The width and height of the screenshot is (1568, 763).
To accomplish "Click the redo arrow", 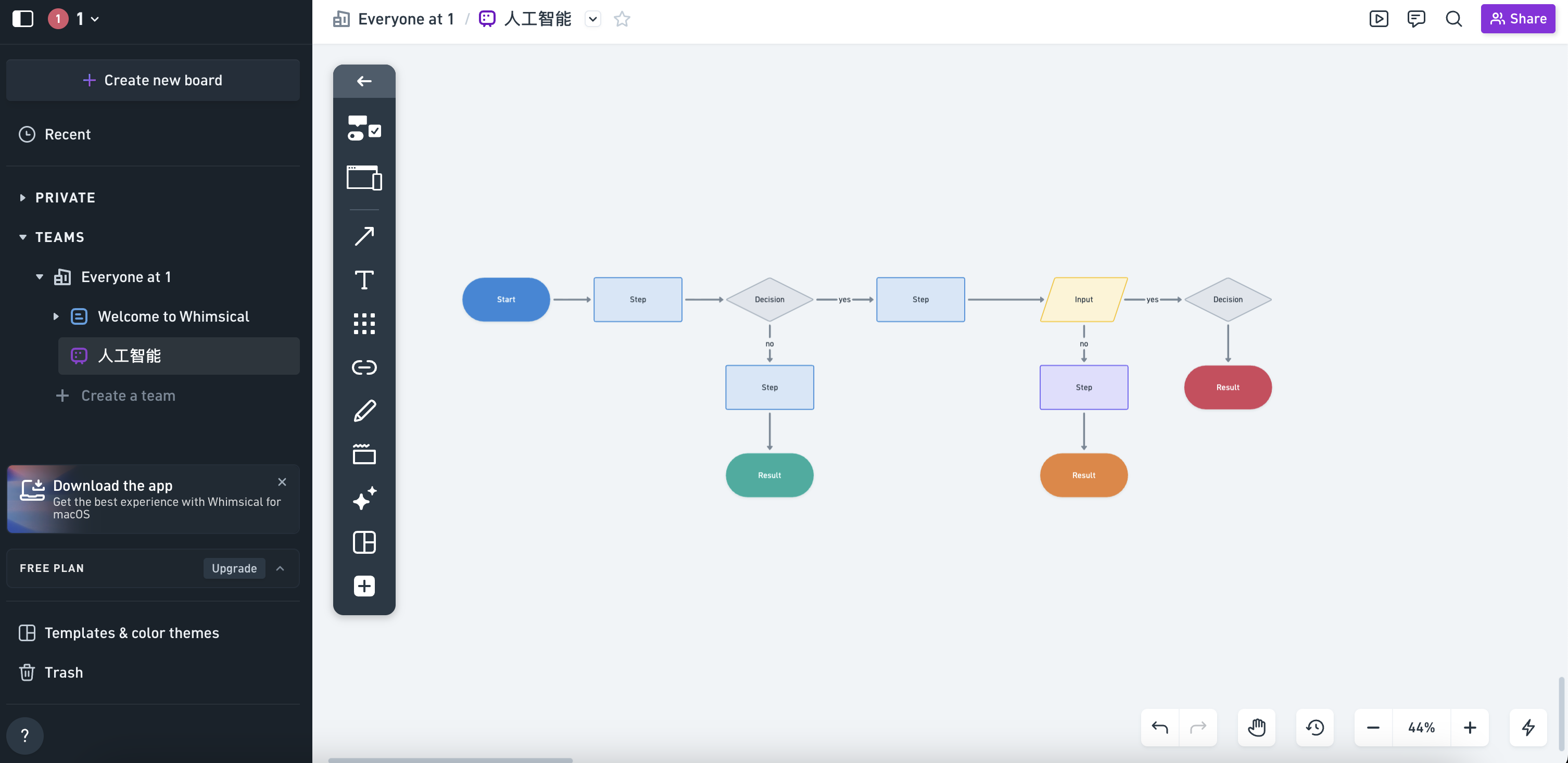I will coord(1198,727).
